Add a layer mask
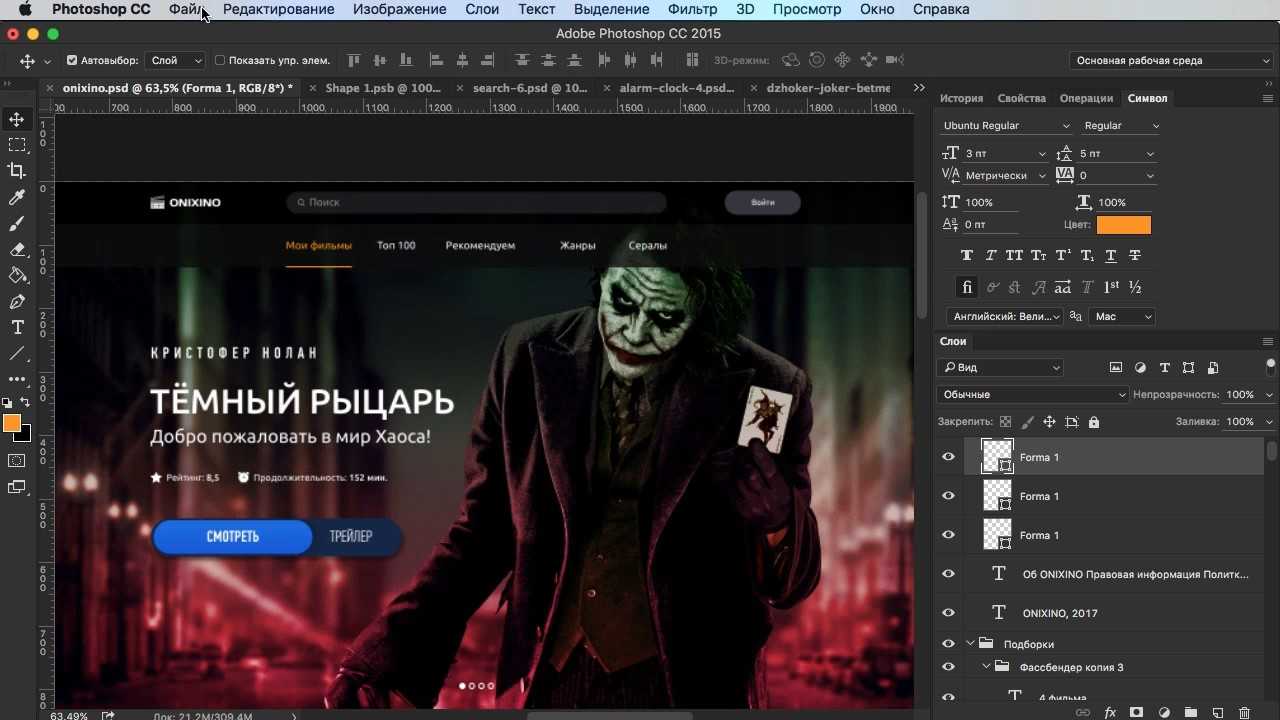The width and height of the screenshot is (1280, 720). click(x=1137, y=713)
